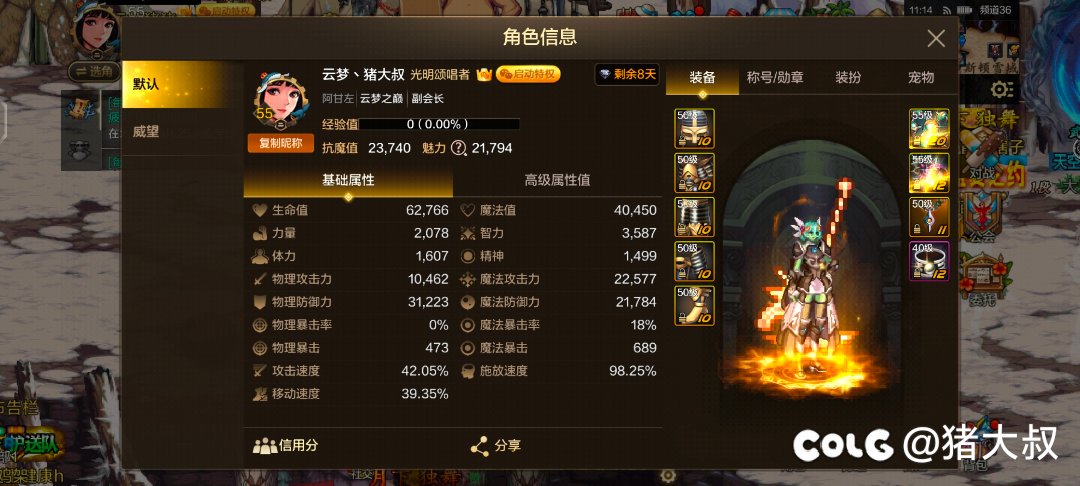1080x486 pixels.
Task: Click the settings gear behind the panel
Action: (x=1002, y=89)
